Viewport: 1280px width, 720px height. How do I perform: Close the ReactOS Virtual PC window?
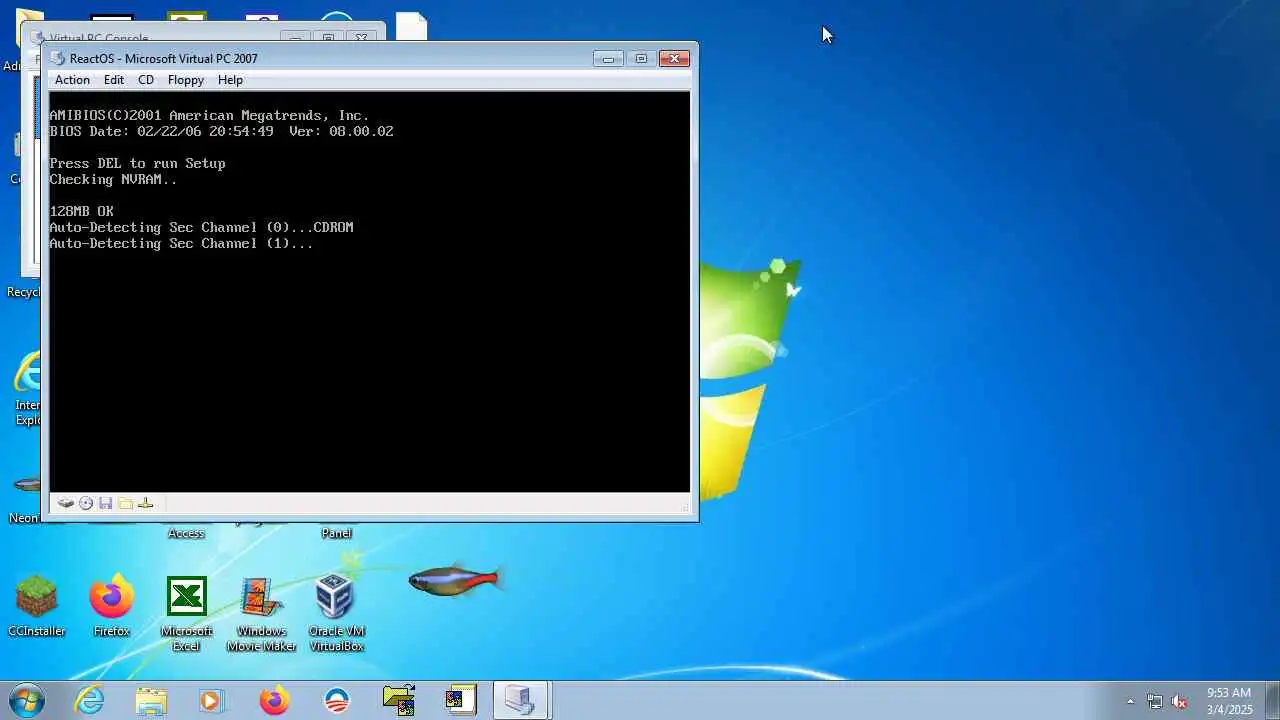pyautogui.click(x=674, y=59)
